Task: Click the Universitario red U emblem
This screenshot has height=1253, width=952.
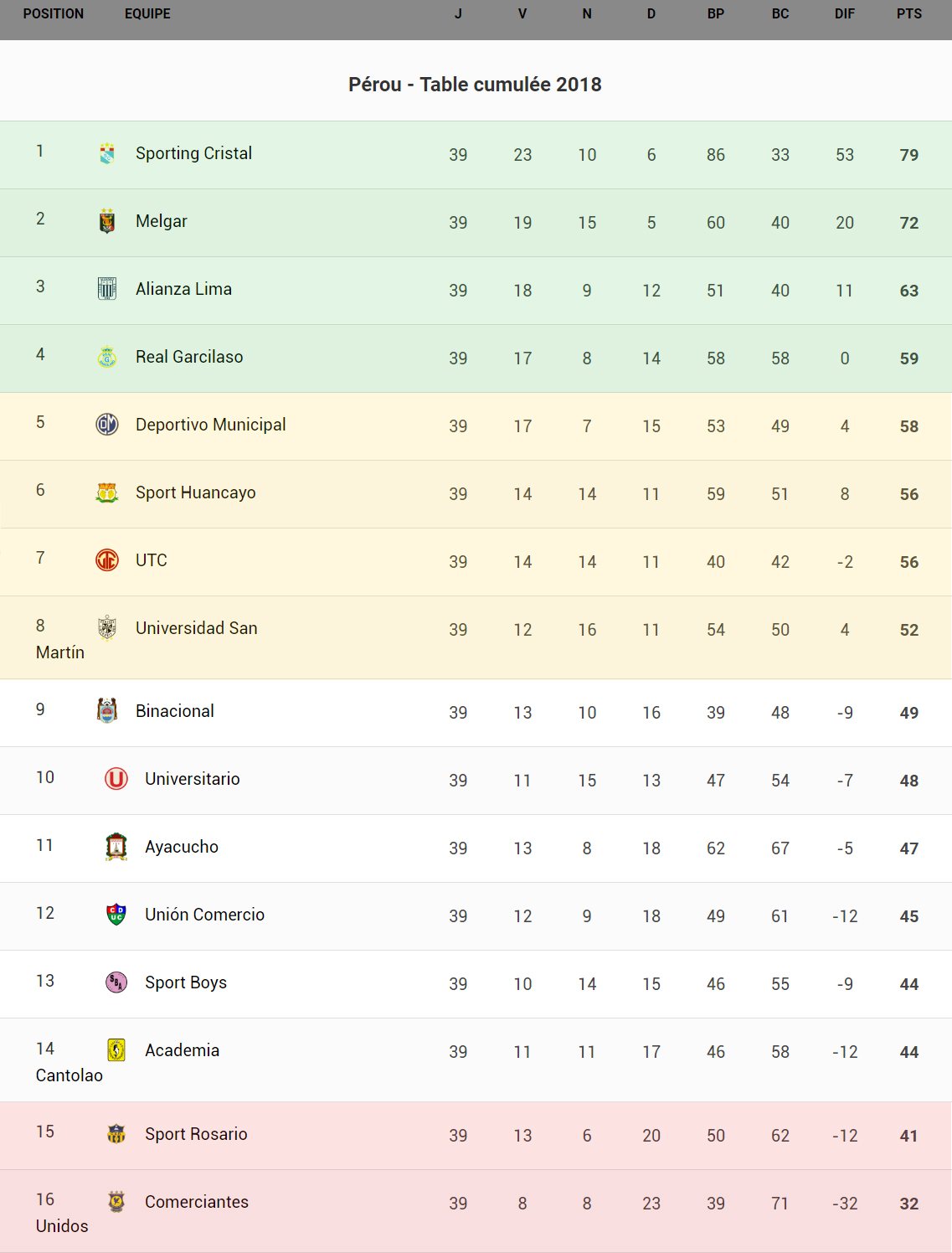Action: pos(116,779)
